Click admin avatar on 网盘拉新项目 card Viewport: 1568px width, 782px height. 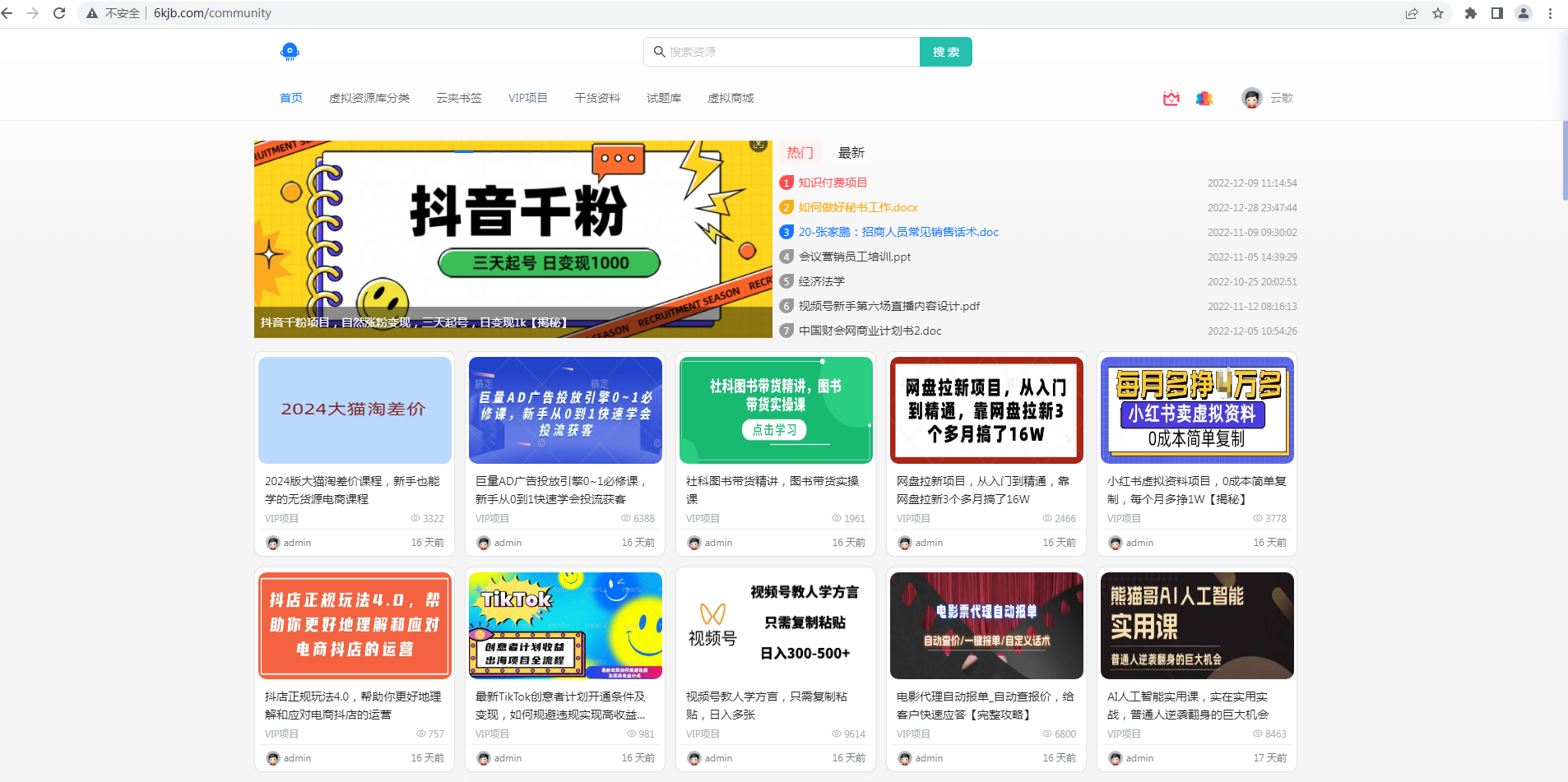[905, 543]
